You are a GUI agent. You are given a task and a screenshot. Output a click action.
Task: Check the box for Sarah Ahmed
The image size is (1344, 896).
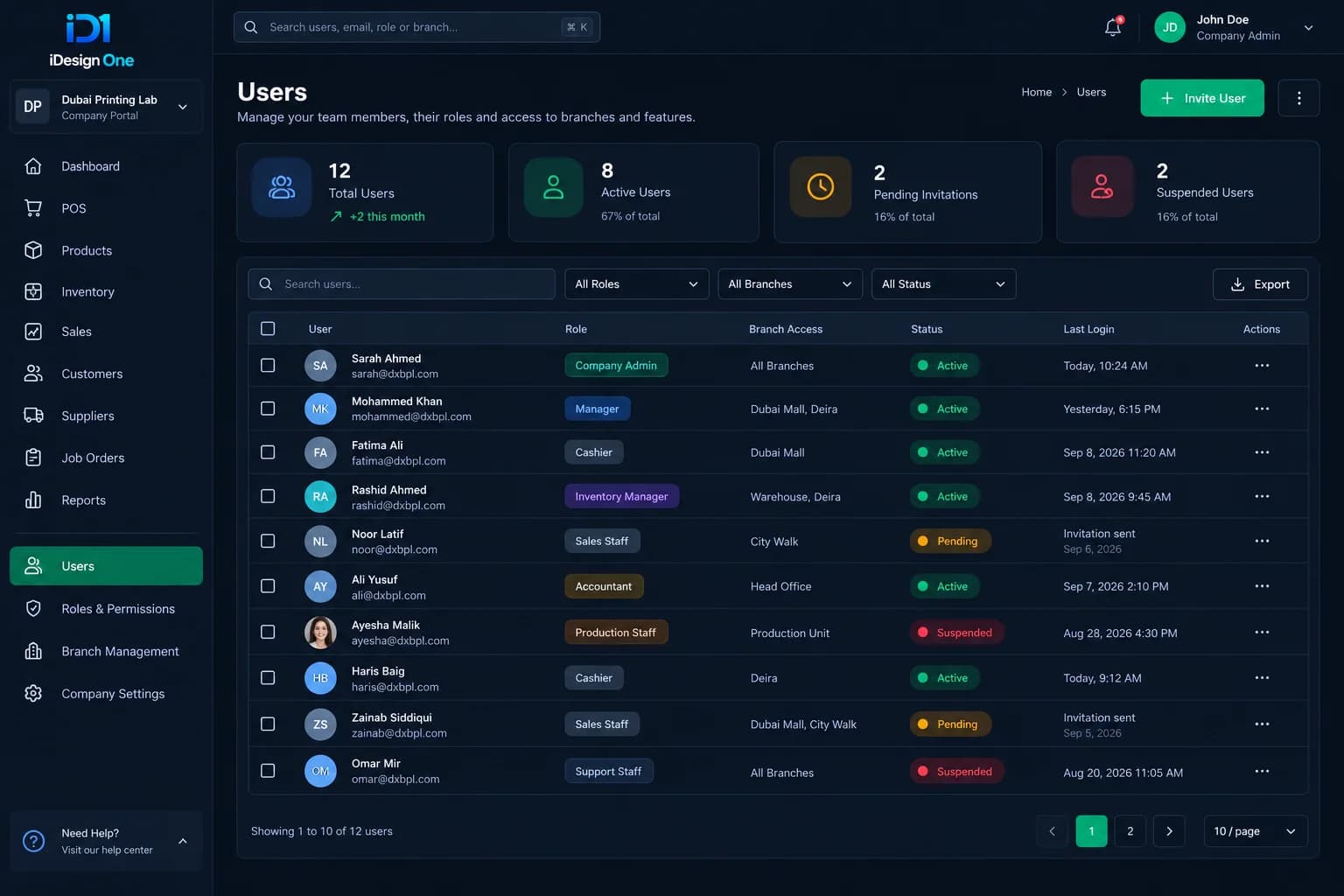(268, 365)
